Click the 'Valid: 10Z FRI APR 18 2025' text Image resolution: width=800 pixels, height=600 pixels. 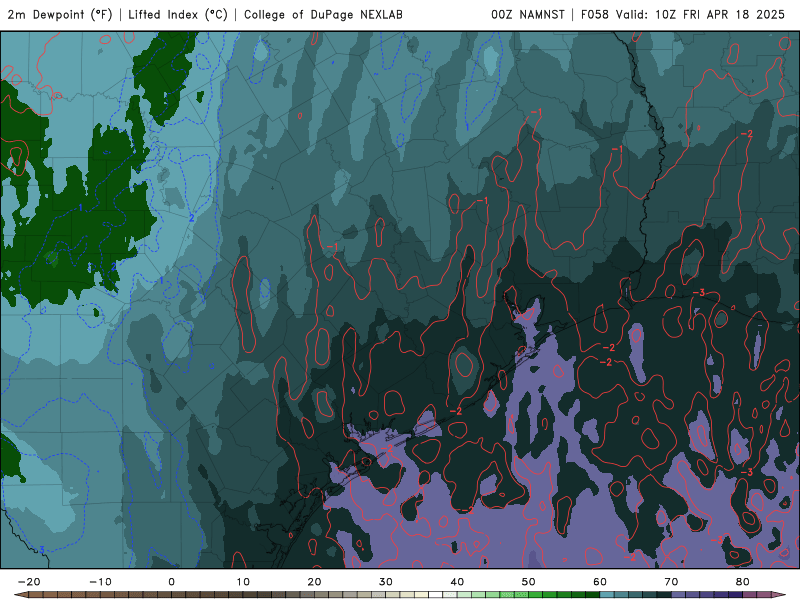point(700,15)
